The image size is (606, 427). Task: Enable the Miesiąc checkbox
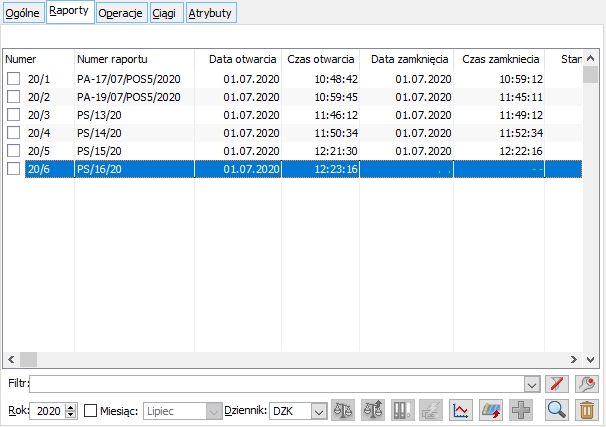[90, 411]
